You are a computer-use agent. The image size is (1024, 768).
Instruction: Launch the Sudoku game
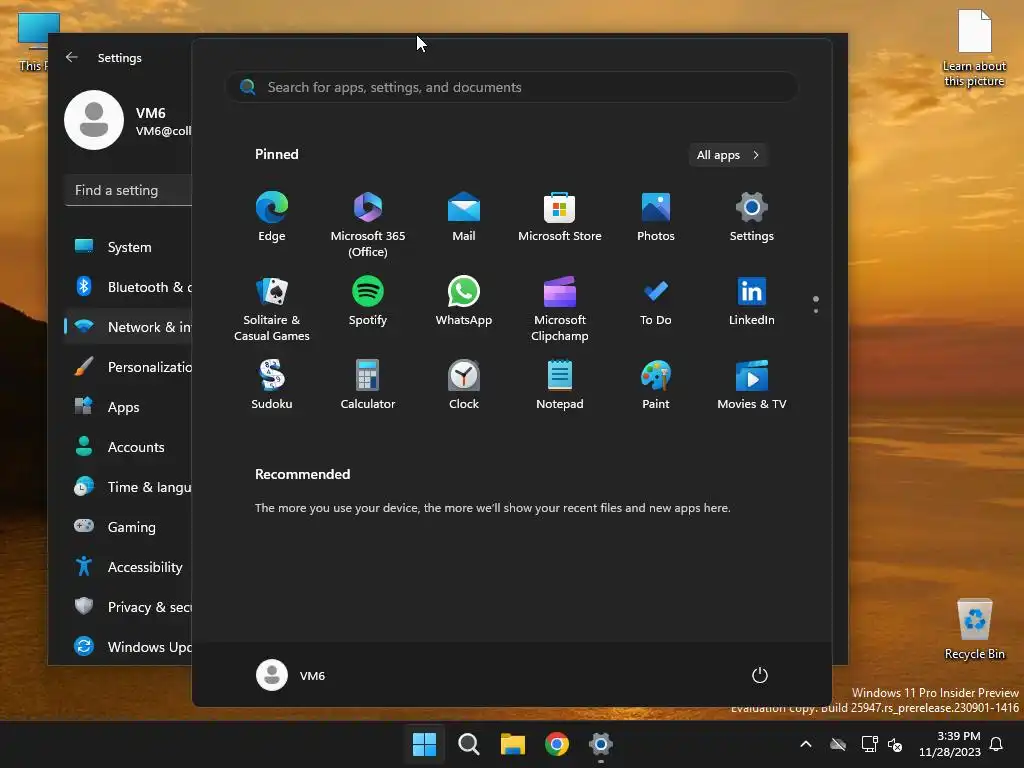272,385
